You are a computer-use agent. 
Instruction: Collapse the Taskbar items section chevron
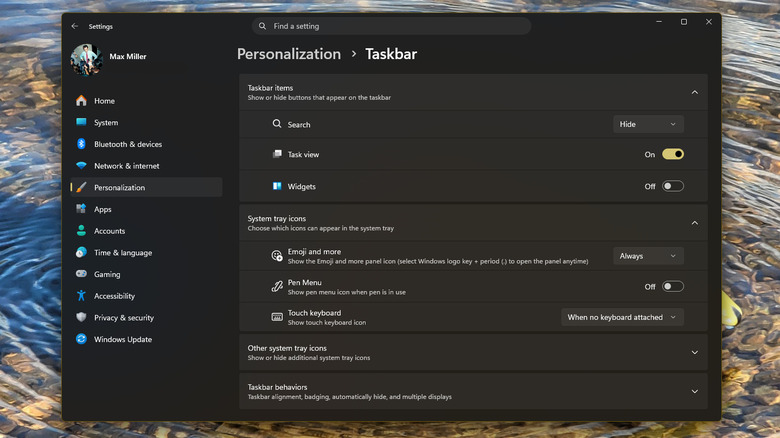(x=694, y=92)
